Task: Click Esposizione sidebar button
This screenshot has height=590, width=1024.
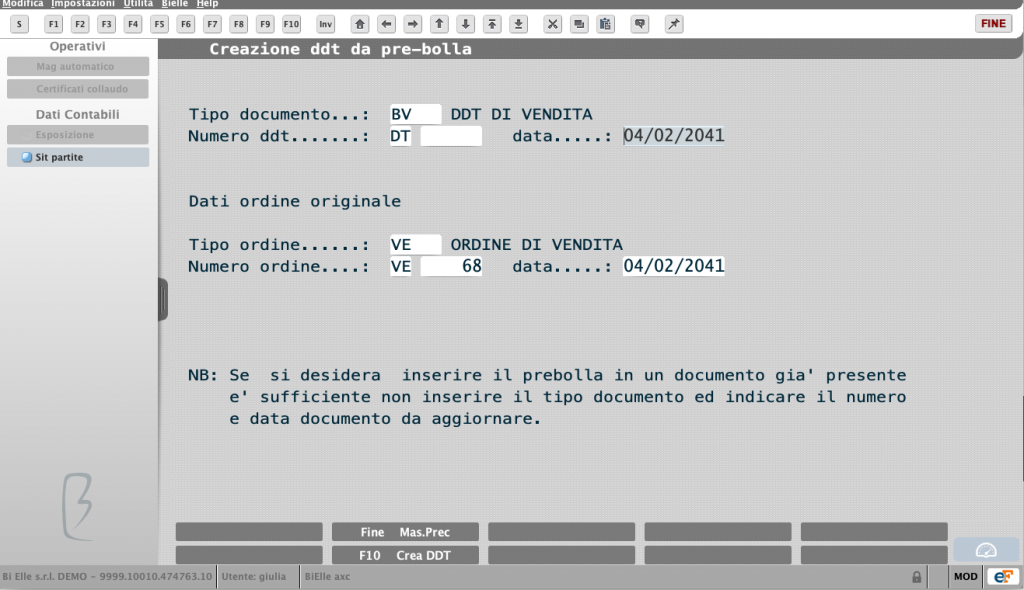Action: click(78, 135)
